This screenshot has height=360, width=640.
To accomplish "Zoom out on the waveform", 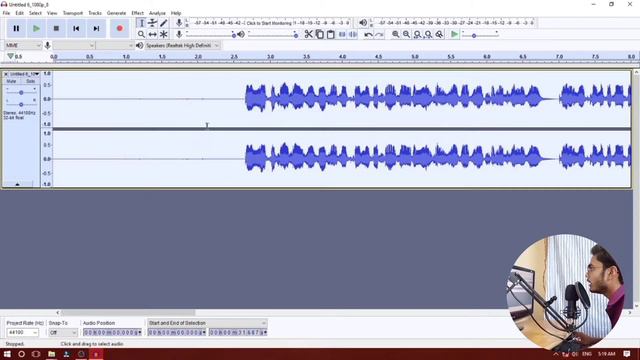I will coord(407,35).
